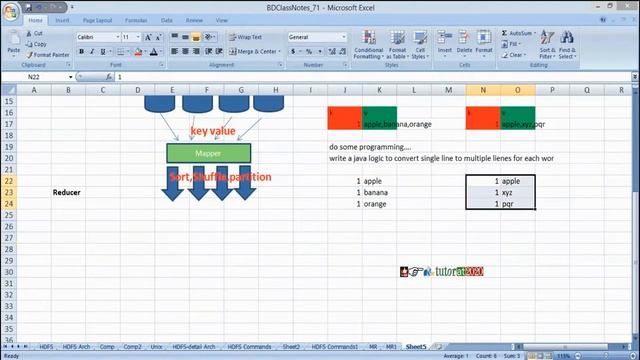This screenshot has height=360, width=640.
Task: Align text left
Action: click(175, 51)
